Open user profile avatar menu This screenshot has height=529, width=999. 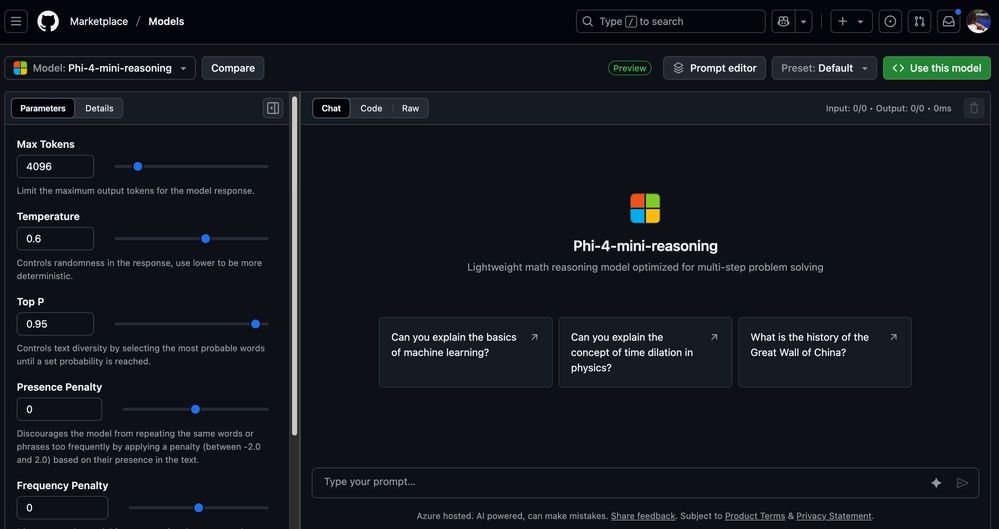[978, 21]
